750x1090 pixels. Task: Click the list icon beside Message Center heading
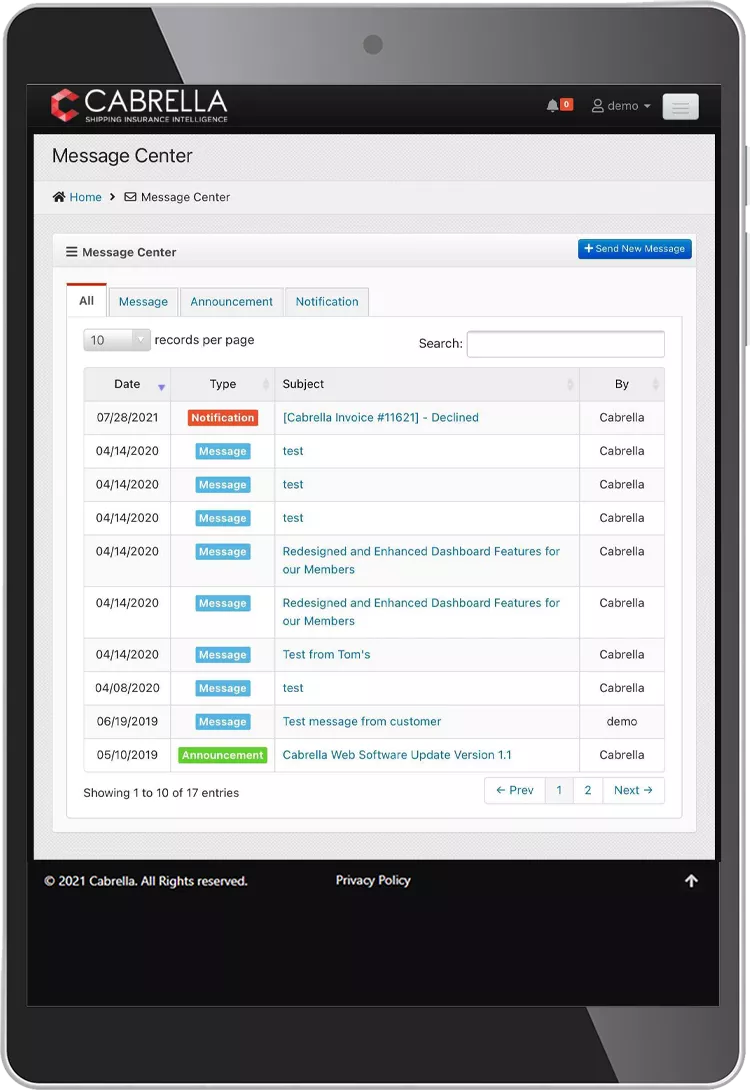click(72, 252)
